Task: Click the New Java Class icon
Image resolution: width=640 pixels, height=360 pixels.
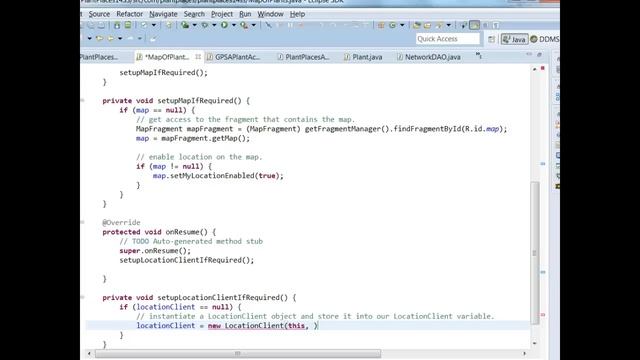Action: (392, 25)
